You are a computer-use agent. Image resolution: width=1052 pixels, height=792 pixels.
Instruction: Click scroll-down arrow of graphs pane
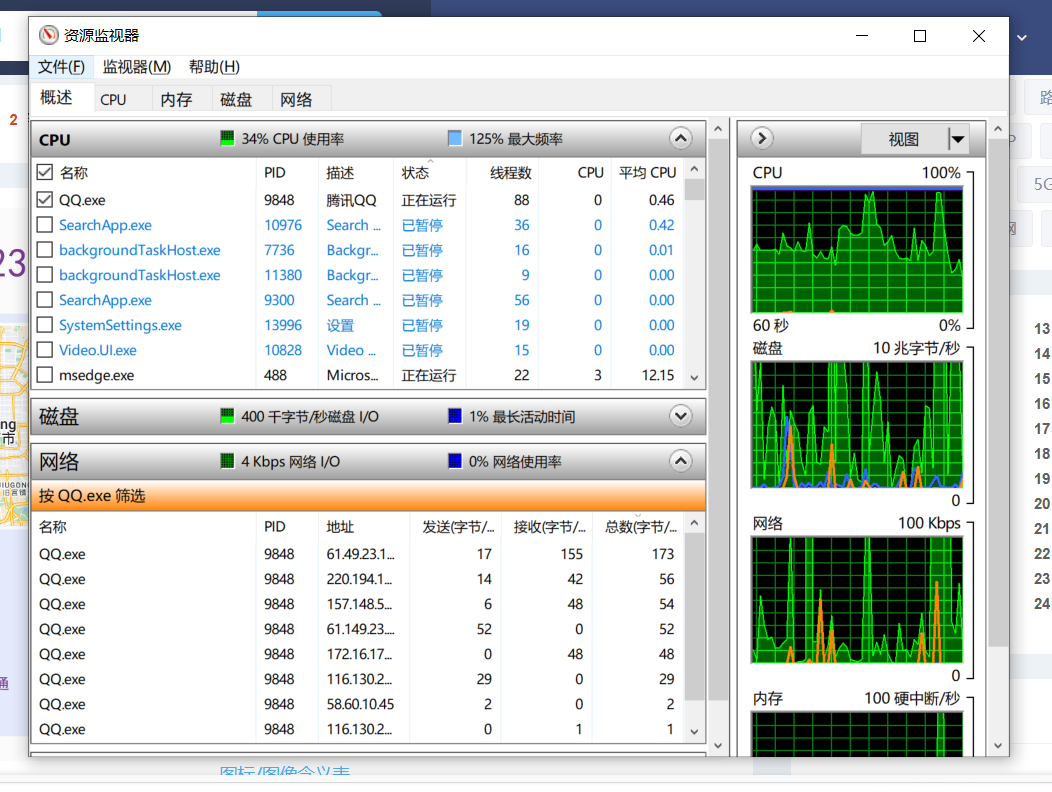(x=998, y=746)
